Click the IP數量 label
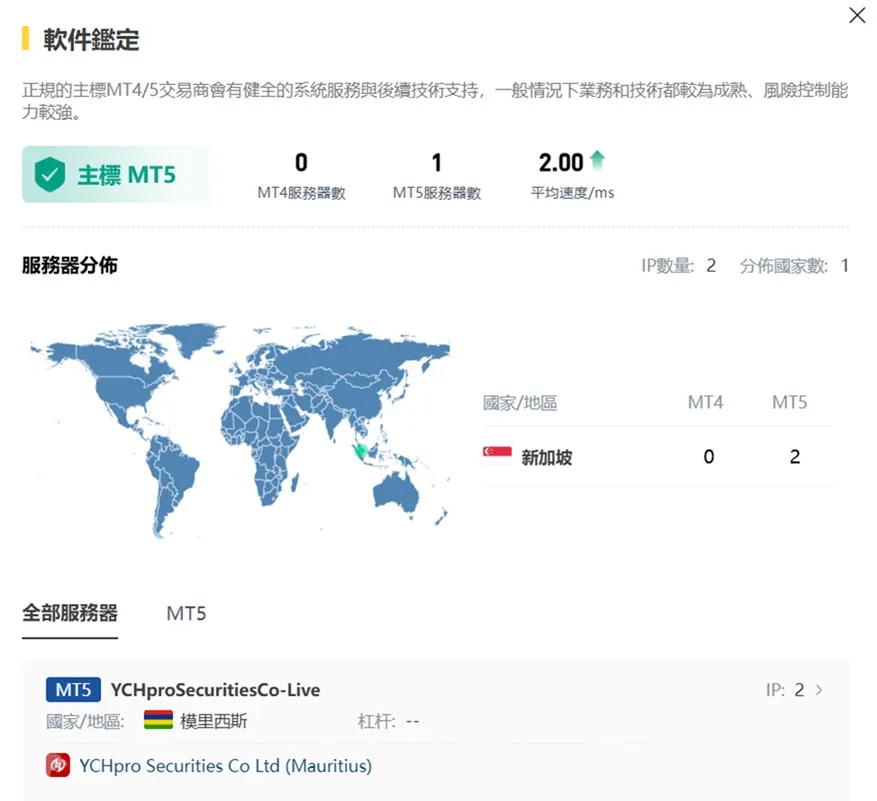Screen dimensions: 877x801 667,266
